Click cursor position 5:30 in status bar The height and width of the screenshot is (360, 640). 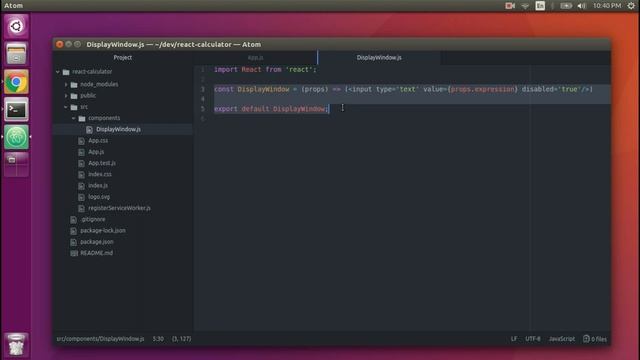pos(158,339)
